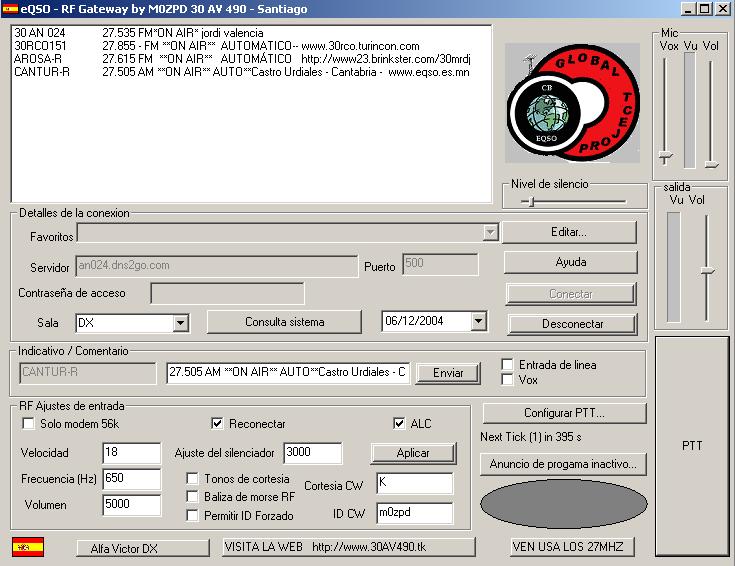Image resolution: width=735 pixels, height=566 pixels.
Task: Enable the Solo modem 56k checkbox
Action: click(x=28, y=424)
